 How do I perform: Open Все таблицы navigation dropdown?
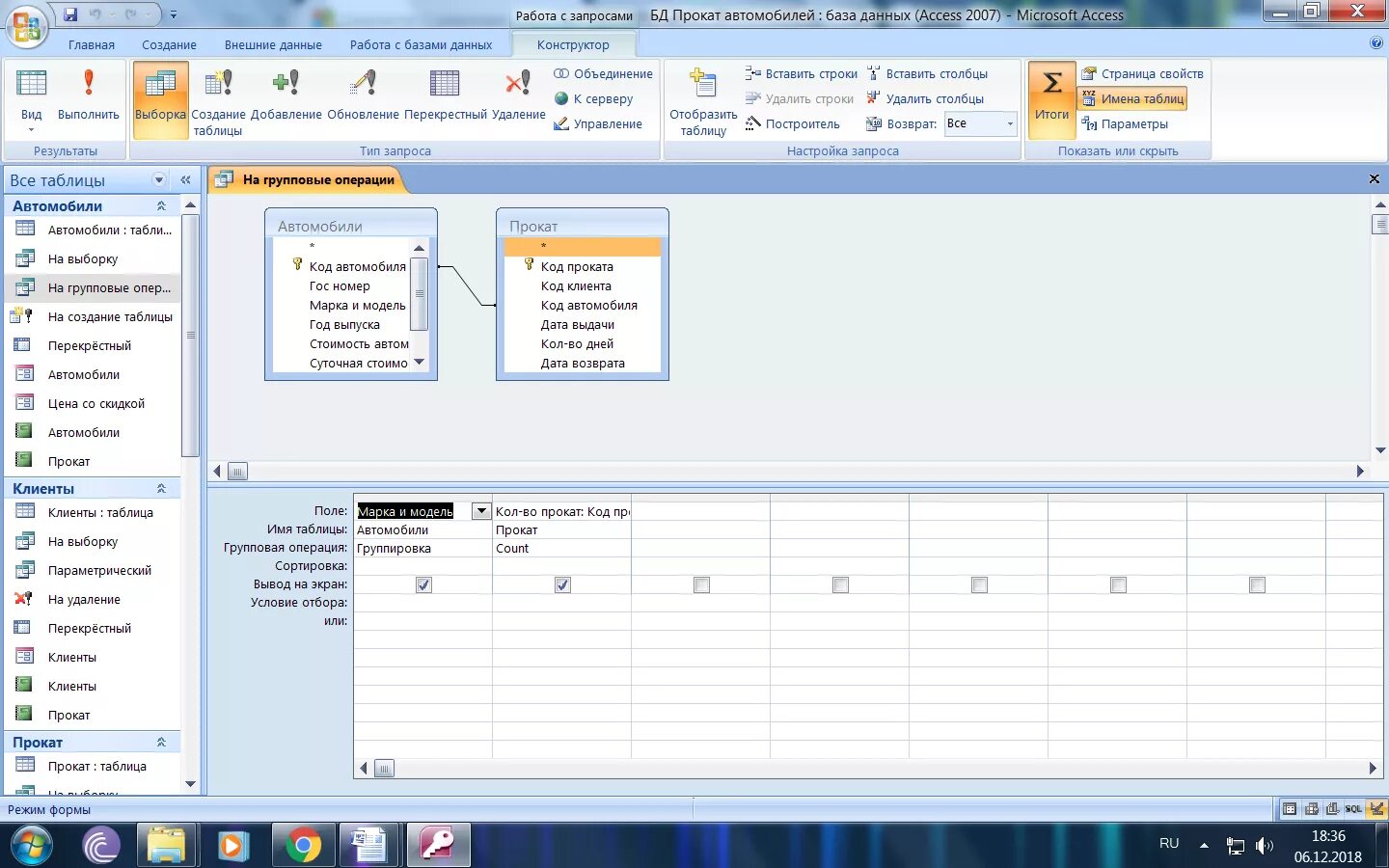point(159,180)
